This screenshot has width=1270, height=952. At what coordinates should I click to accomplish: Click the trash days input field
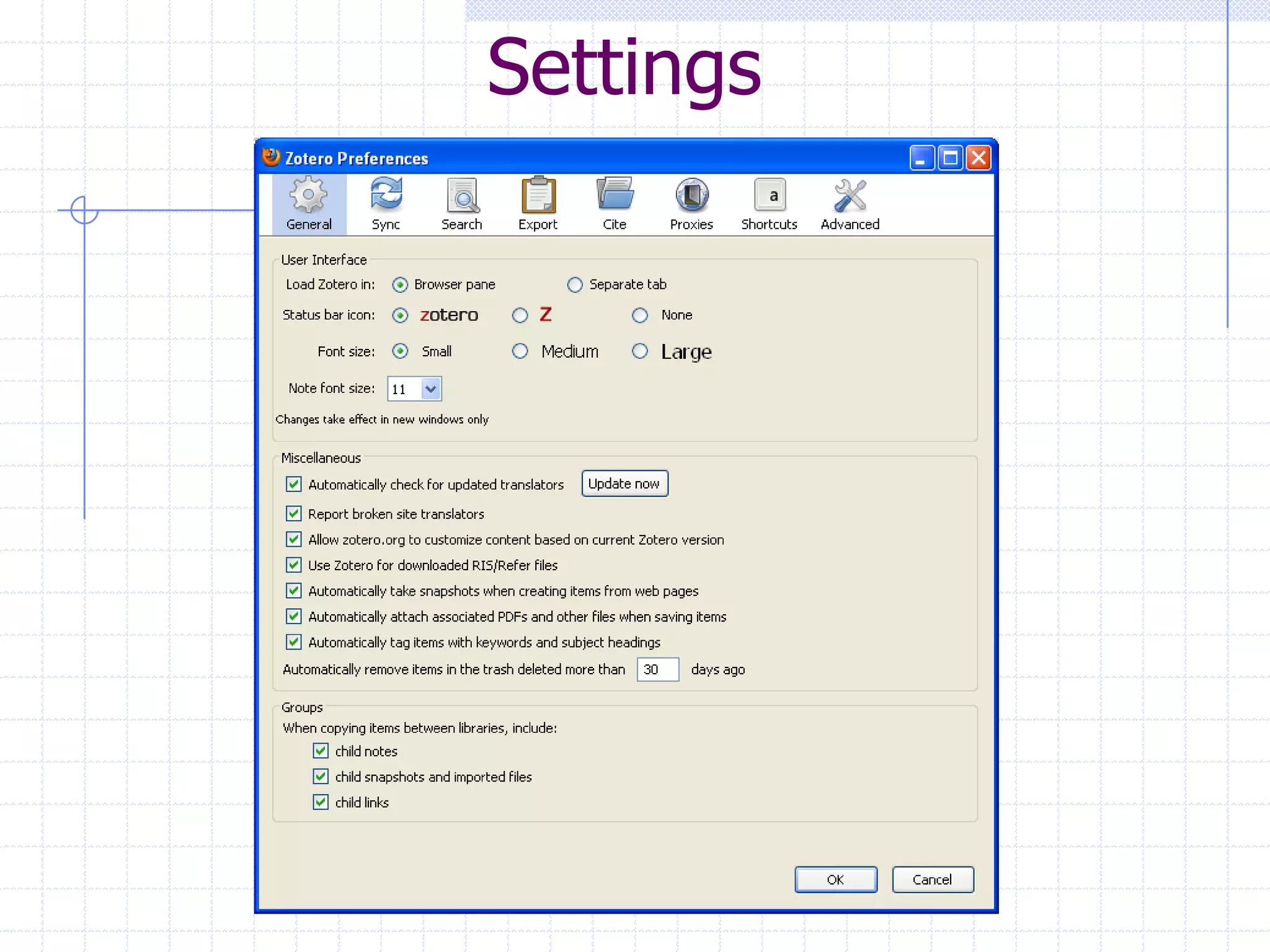point(657,669)
